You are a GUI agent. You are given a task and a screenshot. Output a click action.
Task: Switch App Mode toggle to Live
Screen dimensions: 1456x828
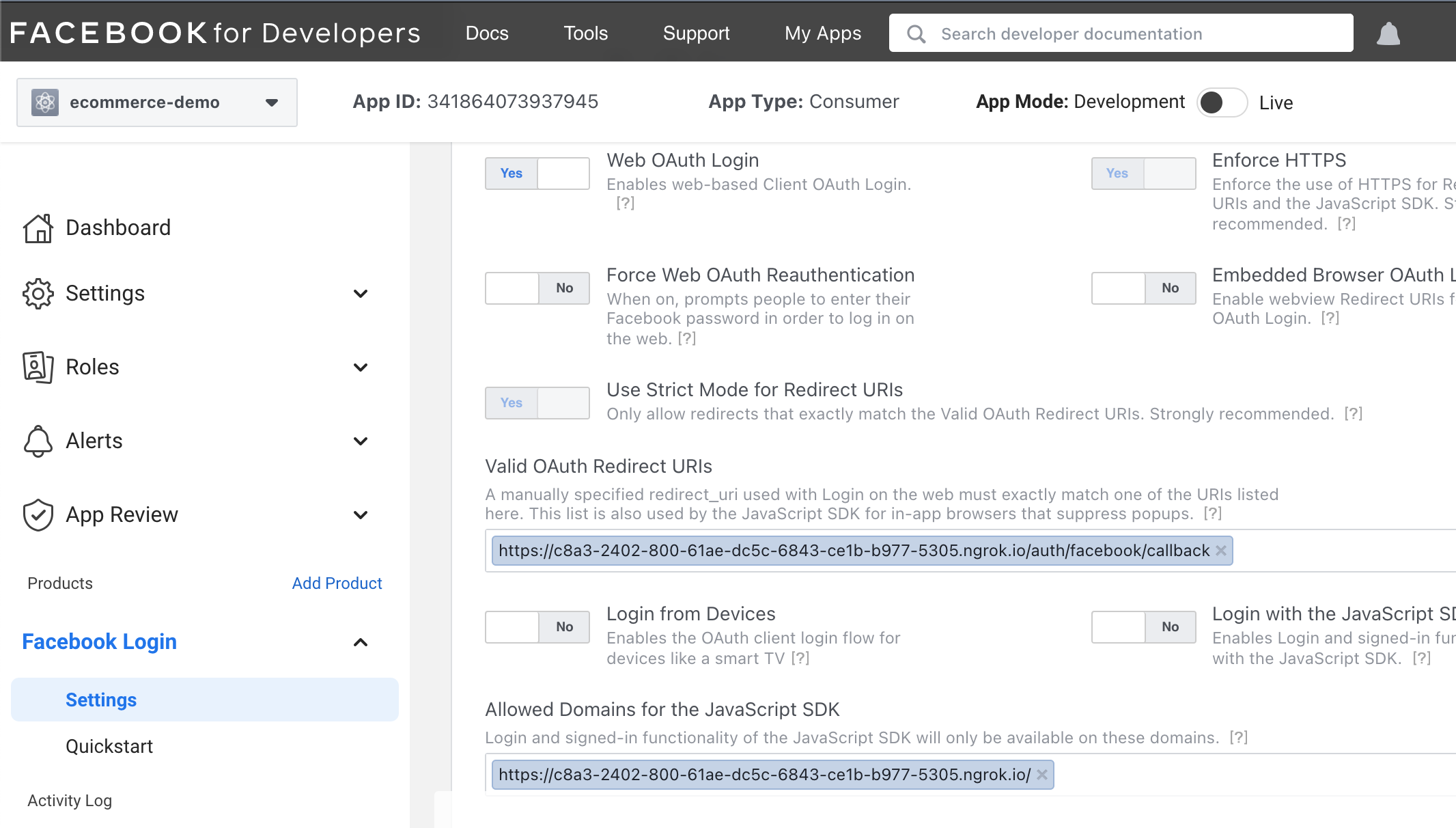point(1222,102)
